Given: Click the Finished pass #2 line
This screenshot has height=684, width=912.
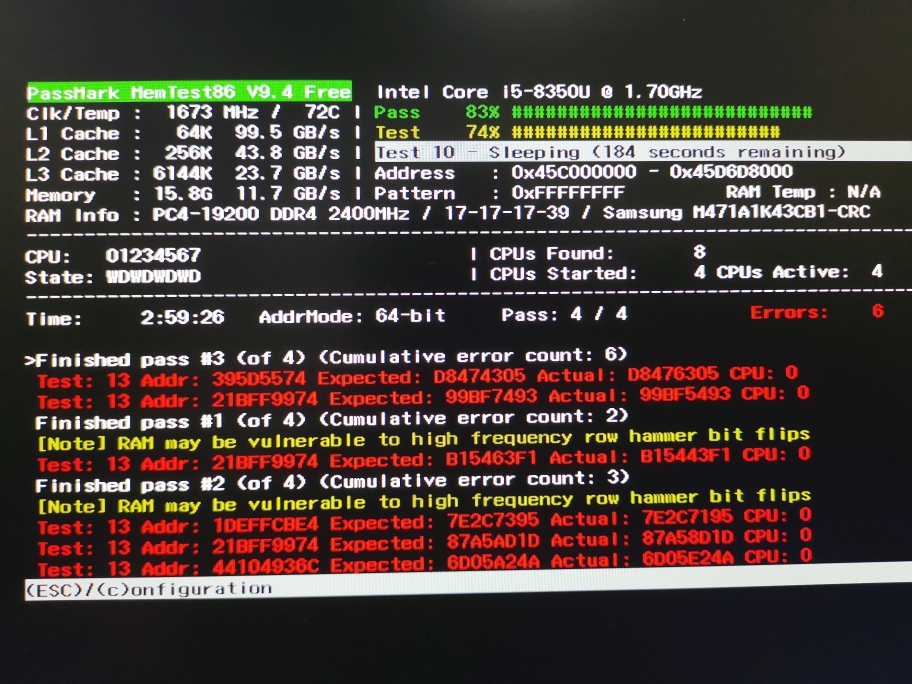Looking at the screenshot, I should [332, 482].
